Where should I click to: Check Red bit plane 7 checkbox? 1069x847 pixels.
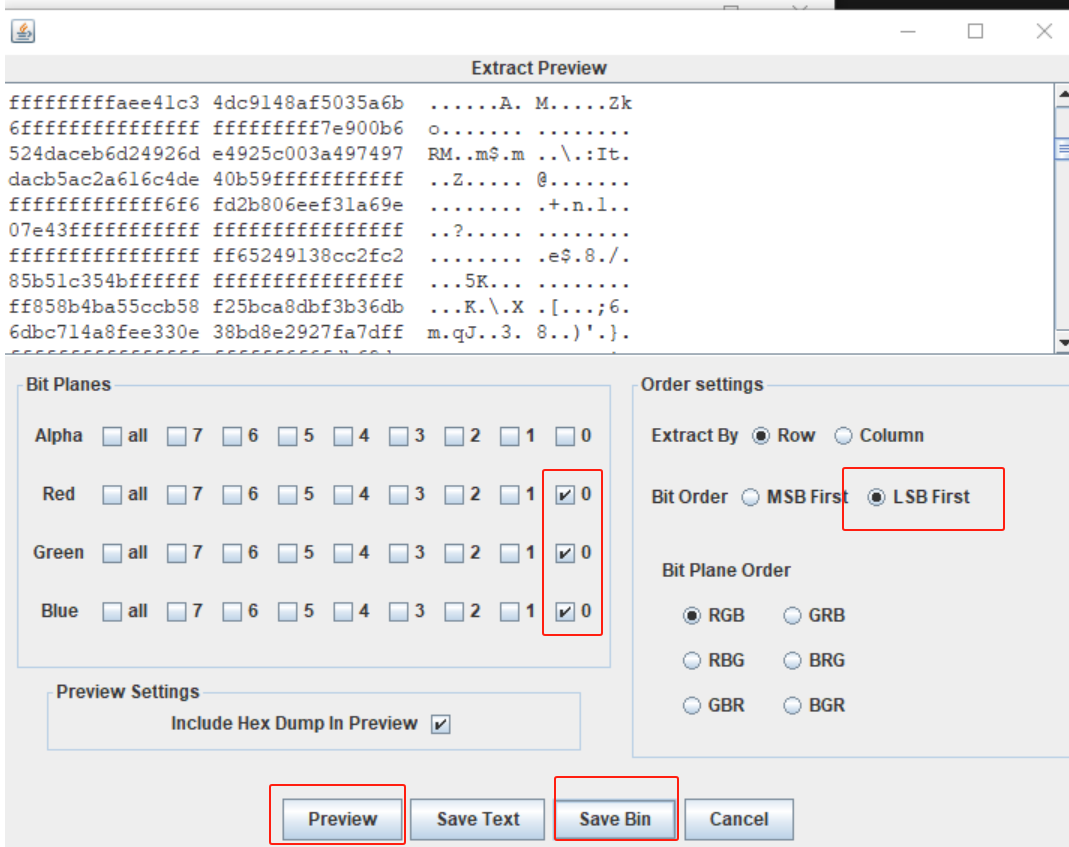click(x=177, y=494)
